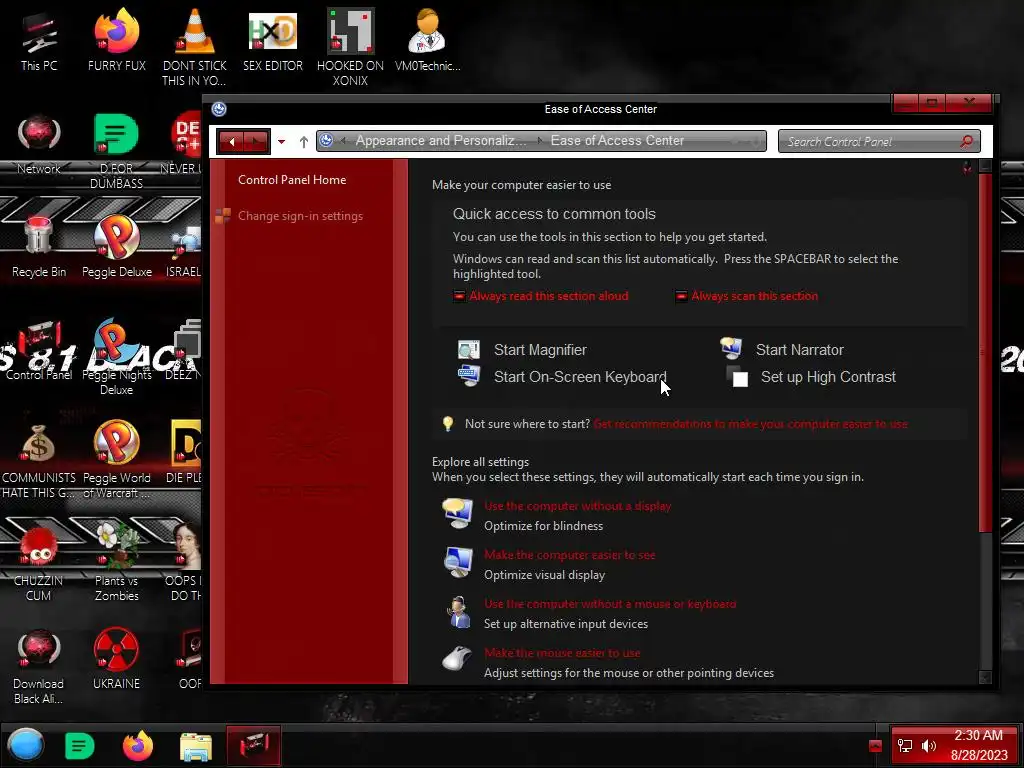
Task: Open the Start orb on taskbar
Action: (26, 746)
